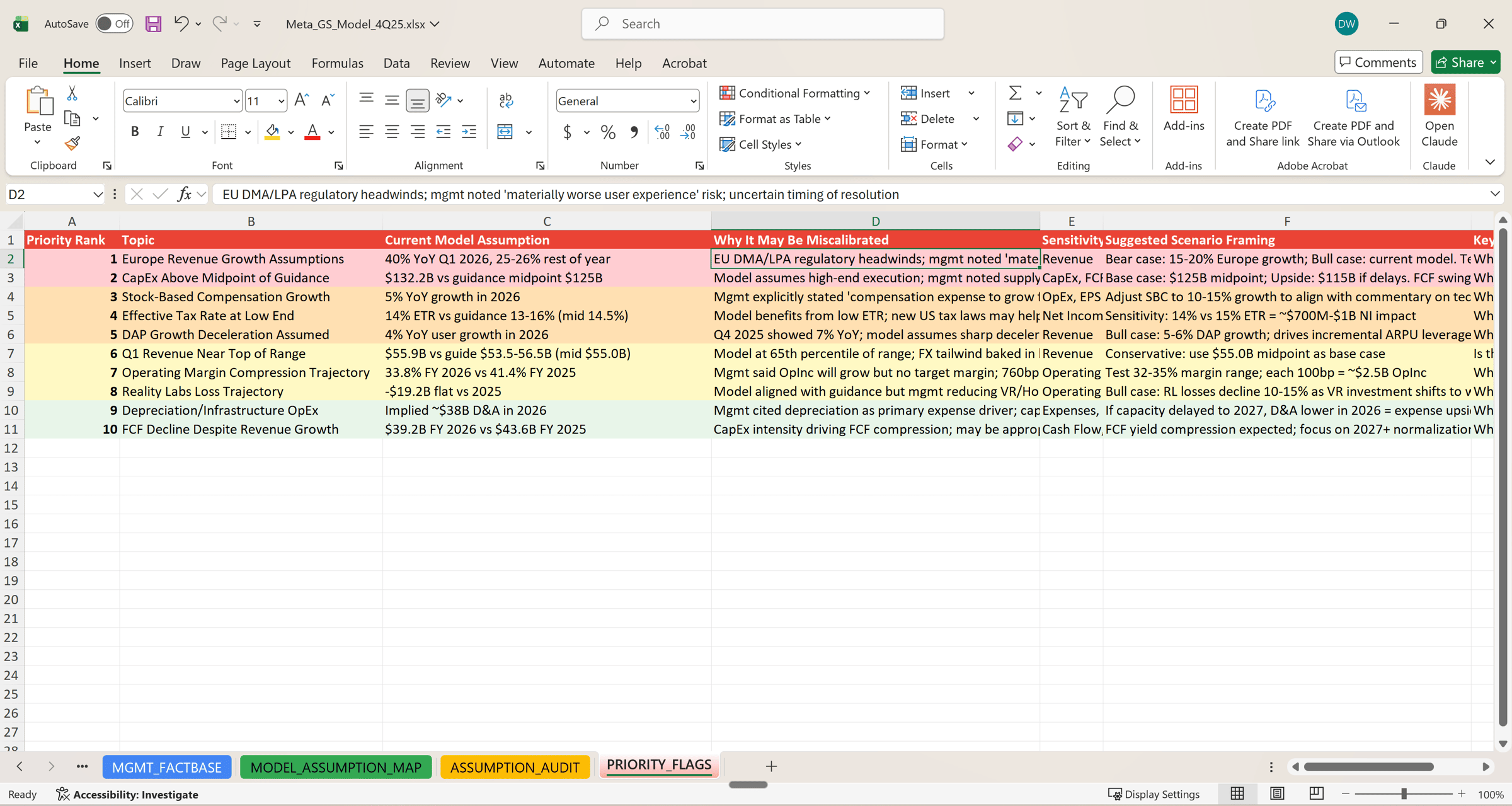Select the Format Painter brush

[72, 144]
